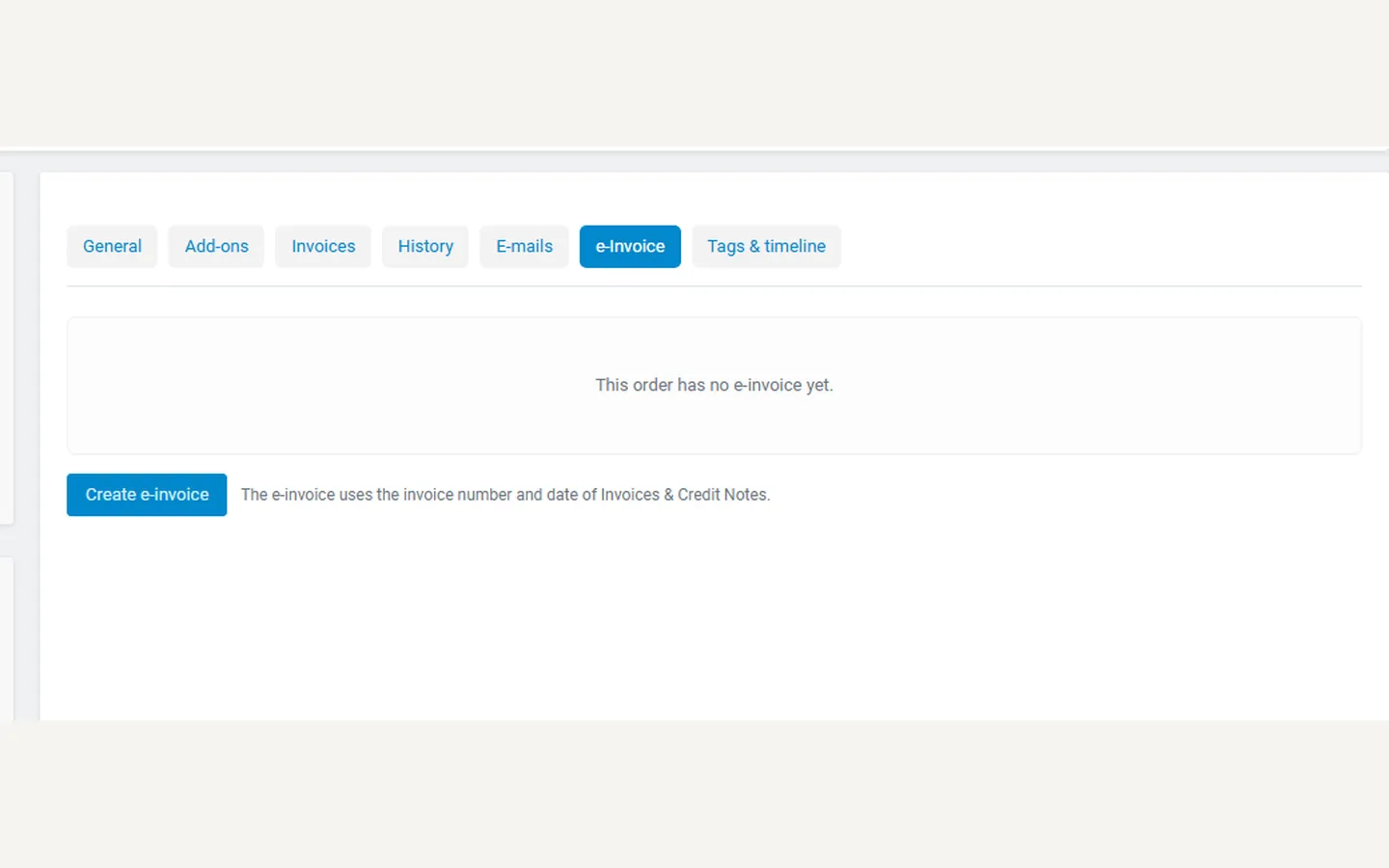Open the General tab
This screenshot has height=868, width=1389.
(112, 247)
